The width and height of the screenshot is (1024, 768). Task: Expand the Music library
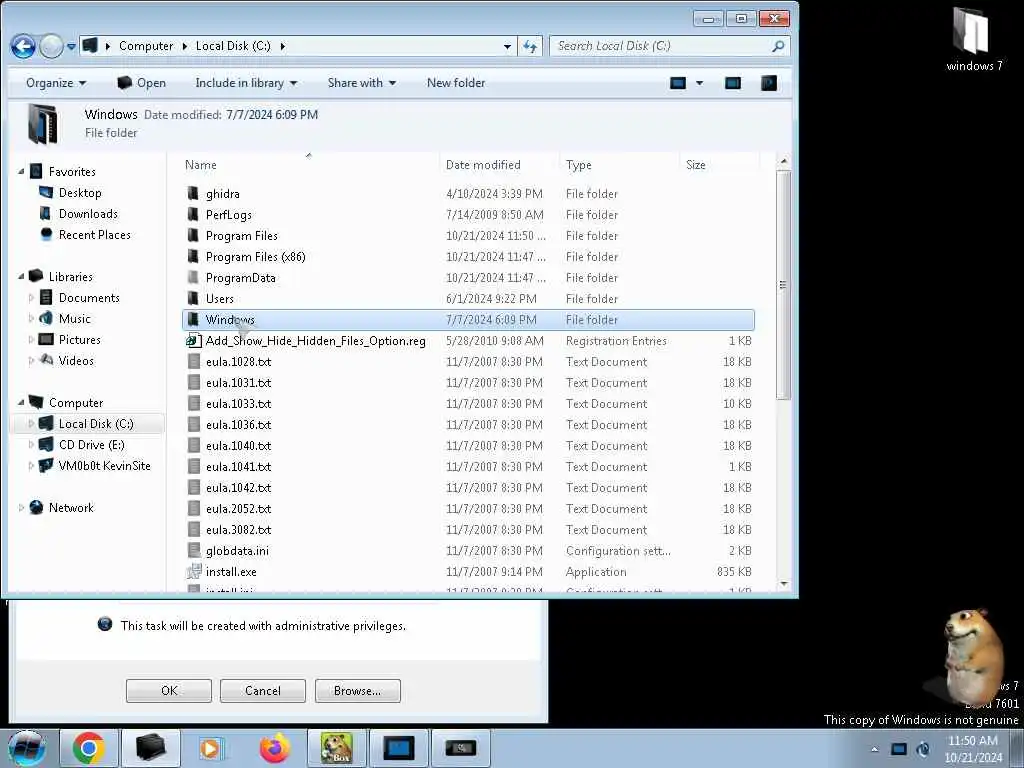coord(31,319)
